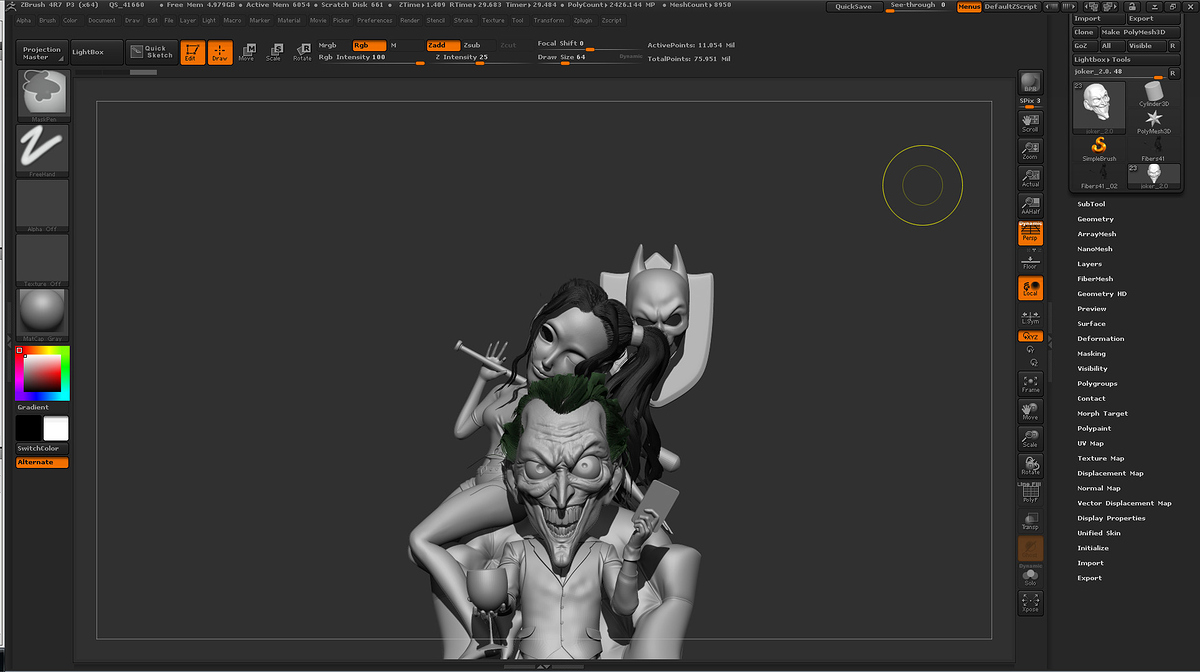This screenshot has height=672, width=1200.
Task: Click the Projection Master button
Action: point(42,52)
